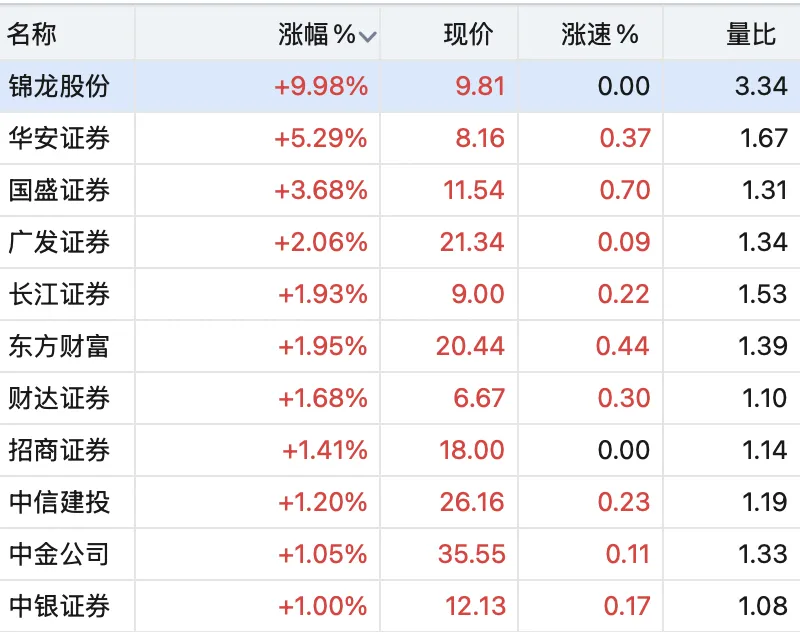Click the +9.98% change value
The width and height of the screenshot is (800, 632).
[321, 86]
